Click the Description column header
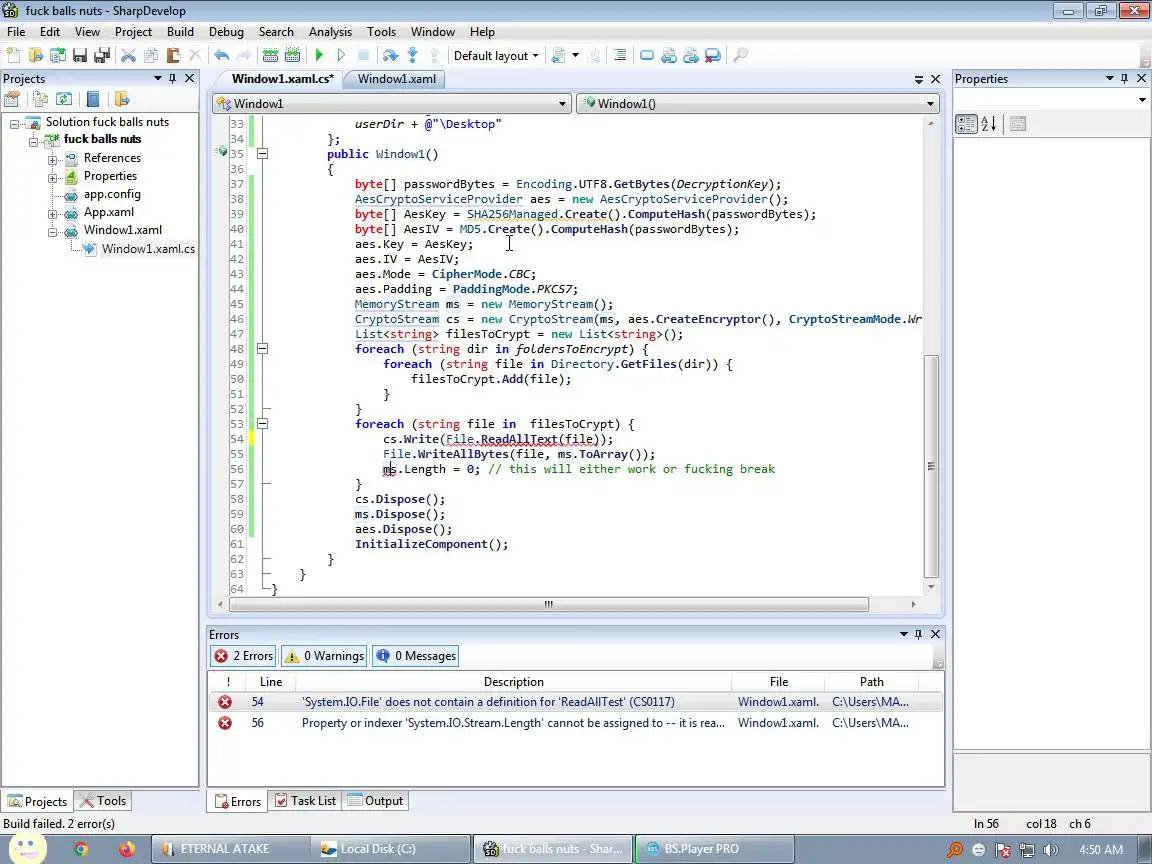The height and width of the screenshot is (864, 1152). coord(514,682)
